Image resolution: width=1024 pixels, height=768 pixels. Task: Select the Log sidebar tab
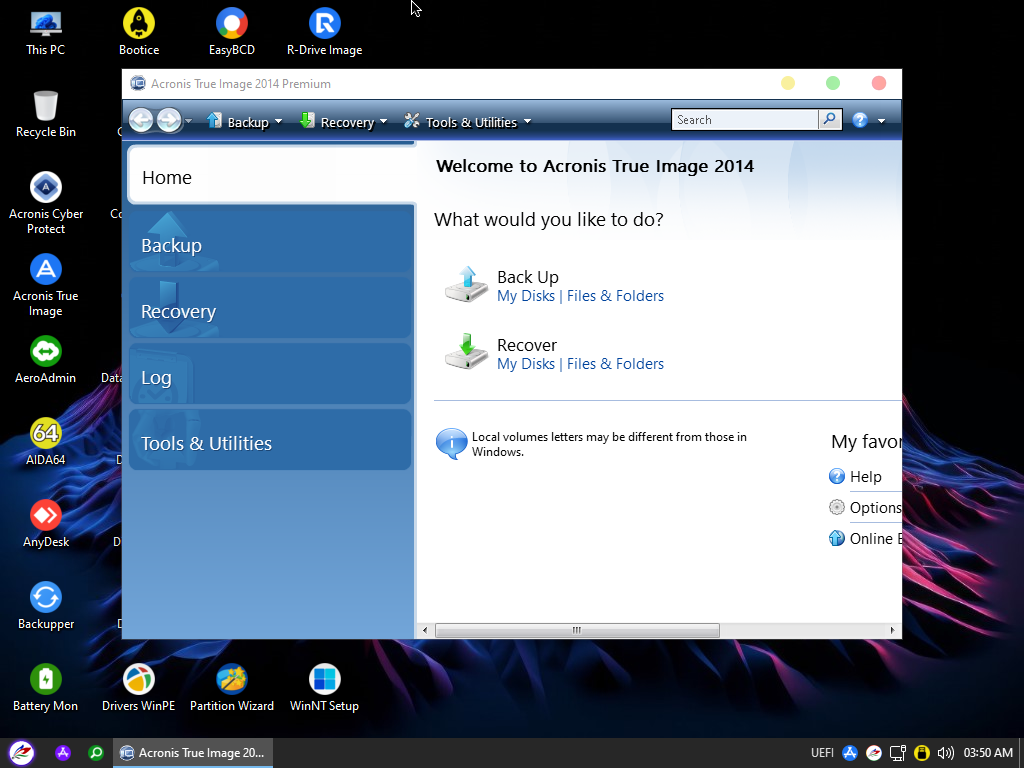tap(270, 374)
